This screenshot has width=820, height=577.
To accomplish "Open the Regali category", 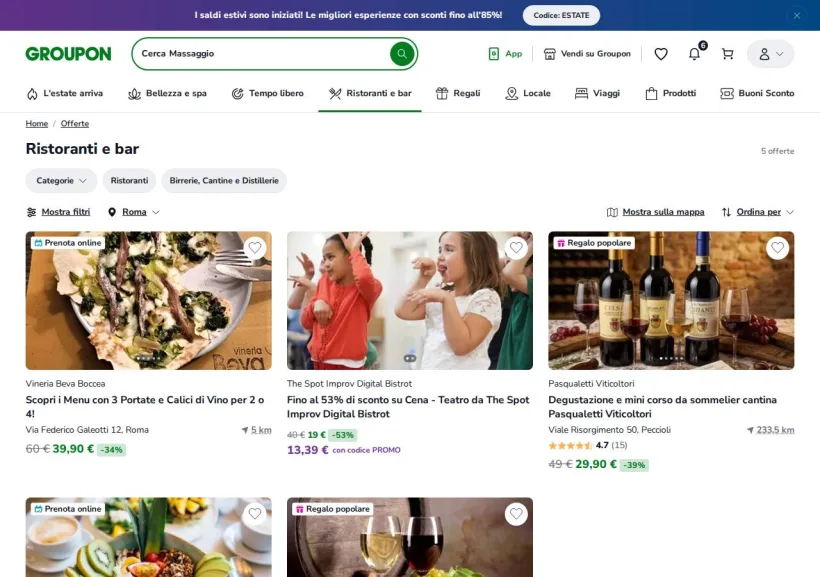I will pyautogui.click(x=458, y=93).
